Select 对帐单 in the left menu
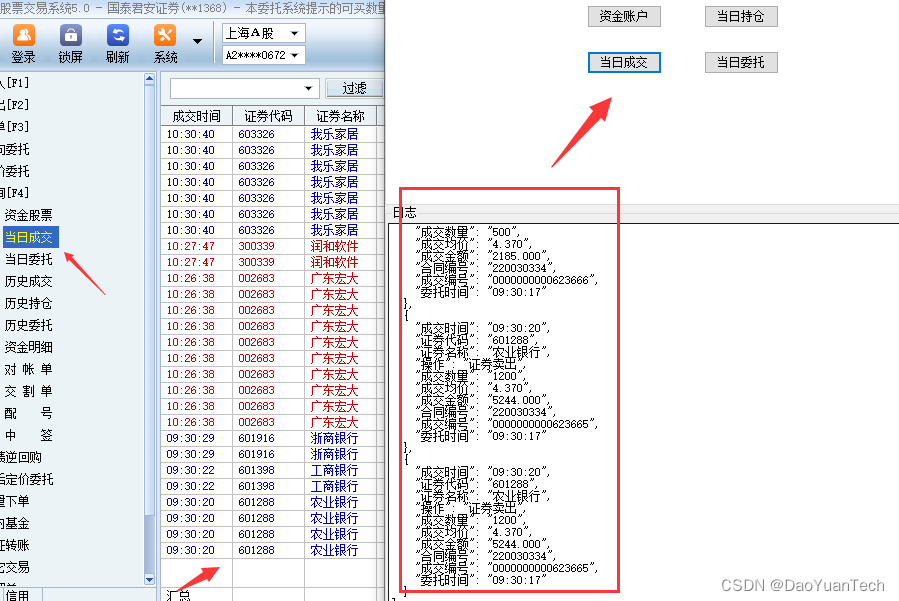The height and width of the screenshot is (601, 899). tap(28, 369)
